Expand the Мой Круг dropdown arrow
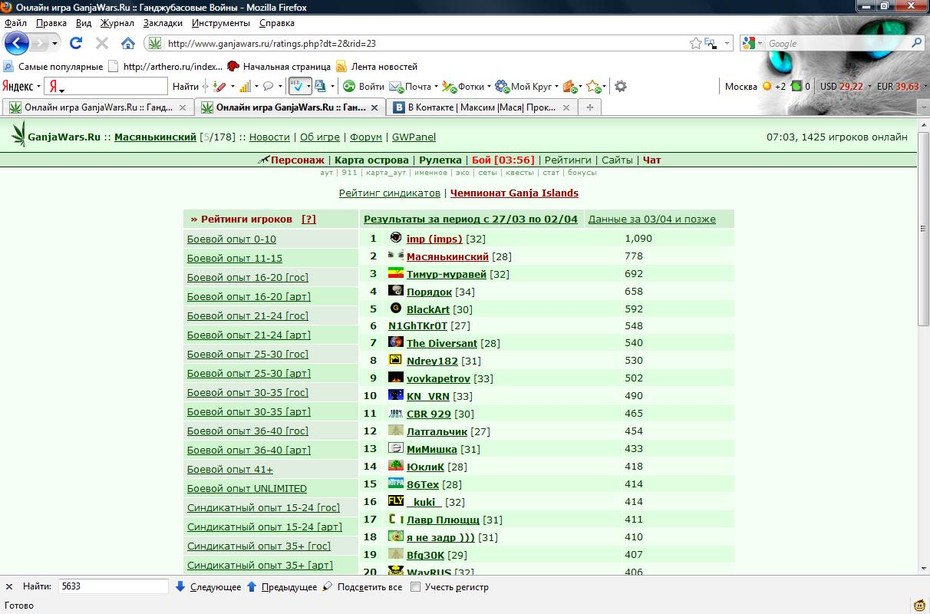 tap(556, 87)
